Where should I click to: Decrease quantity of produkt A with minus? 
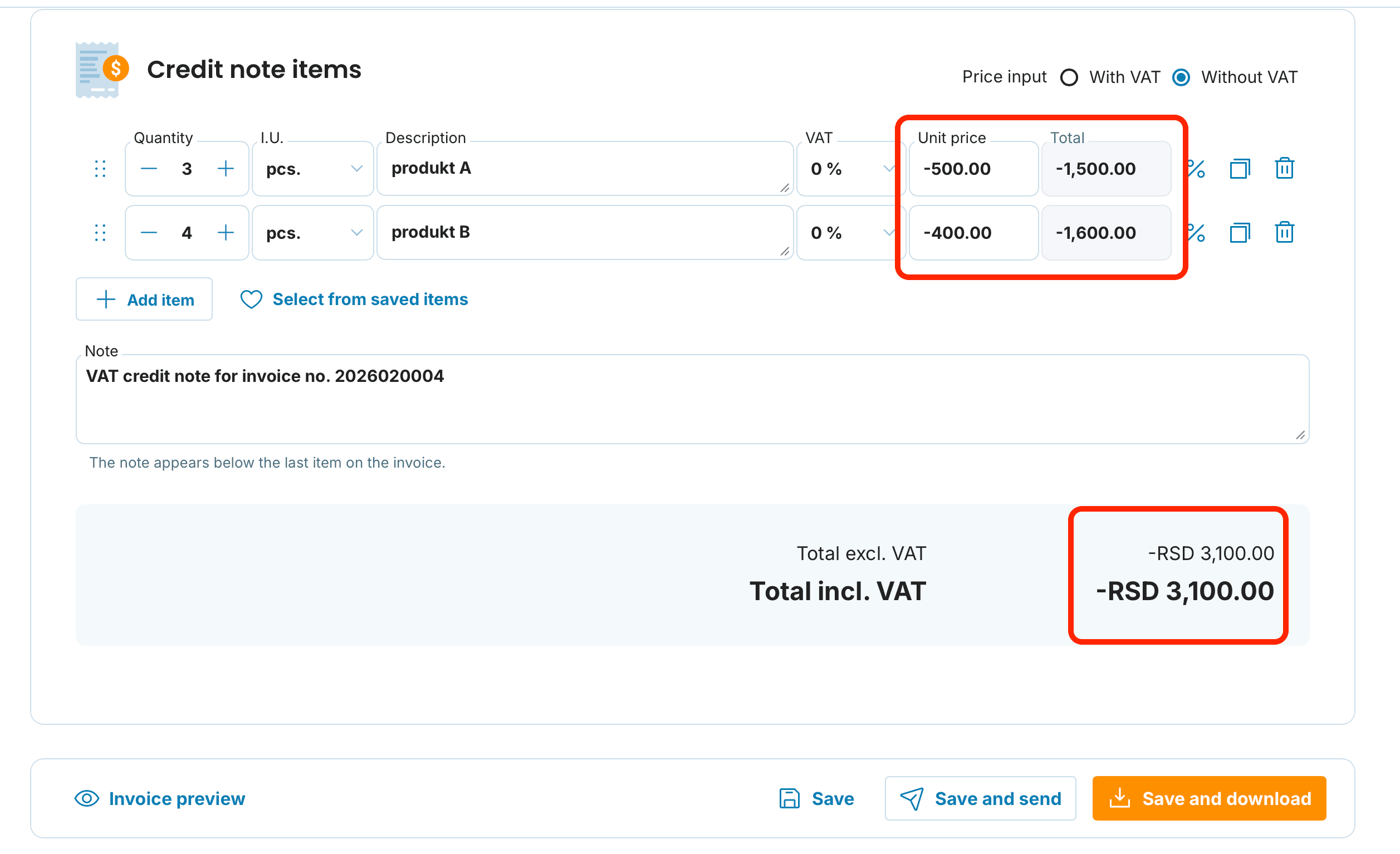[149, 169]
